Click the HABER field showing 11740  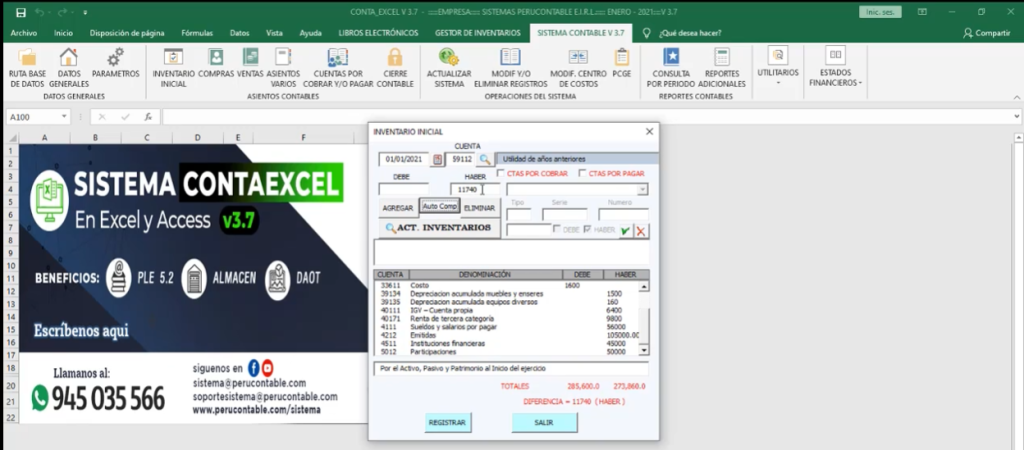[475, 189]
